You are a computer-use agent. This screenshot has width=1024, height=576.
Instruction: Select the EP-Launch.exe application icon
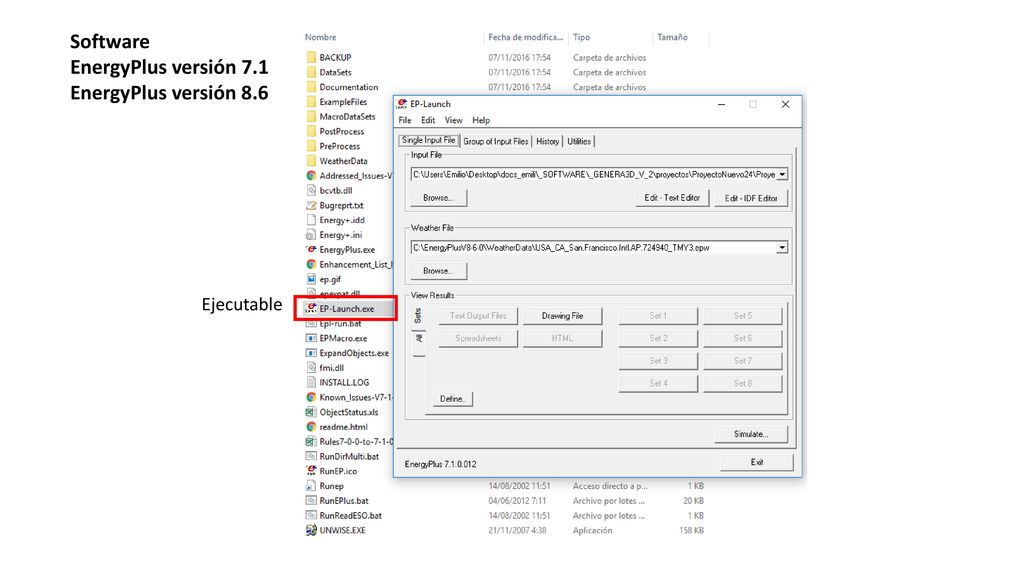click(x=312, y=308)
